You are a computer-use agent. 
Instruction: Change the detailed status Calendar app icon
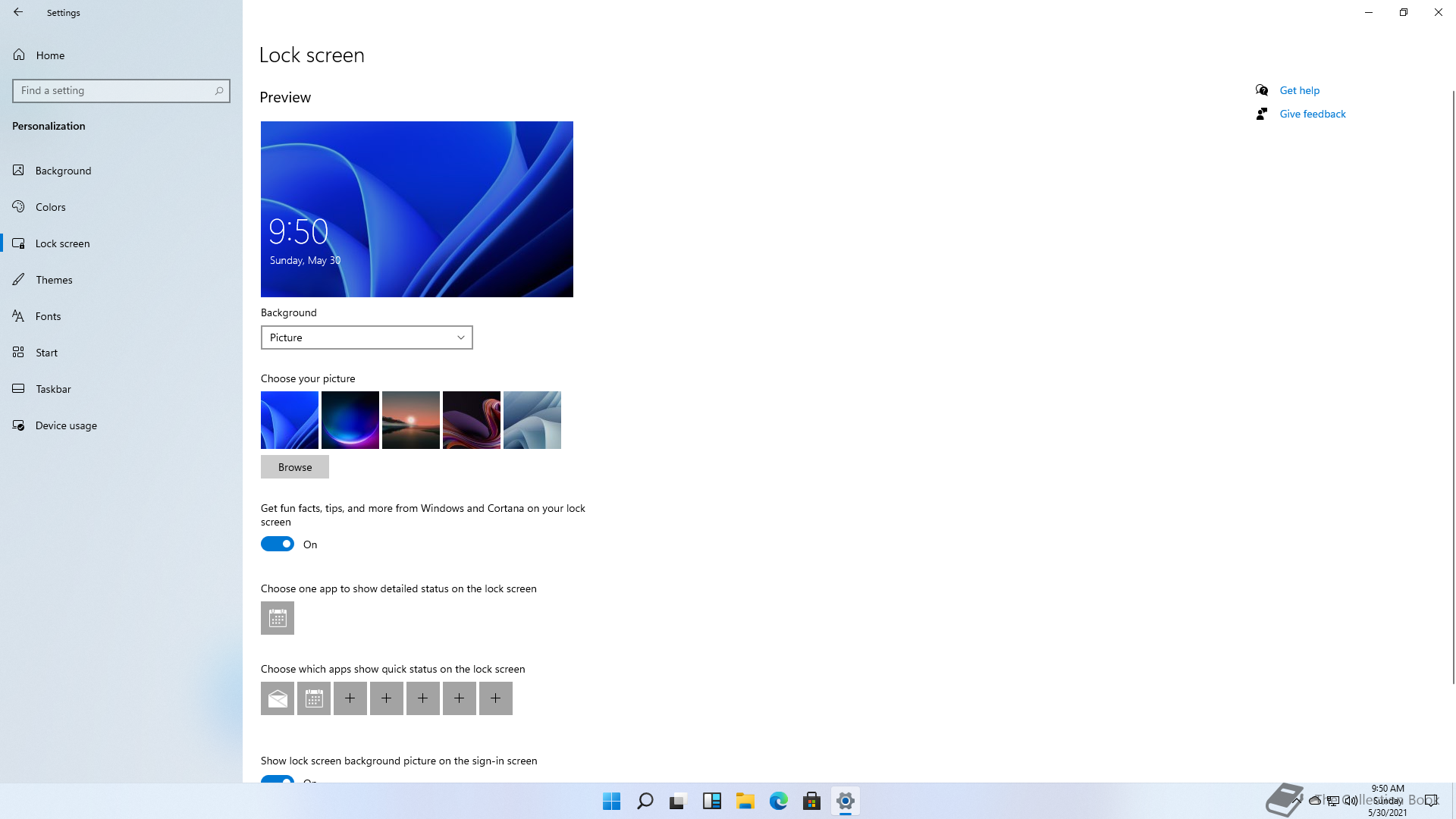(278, 618)
